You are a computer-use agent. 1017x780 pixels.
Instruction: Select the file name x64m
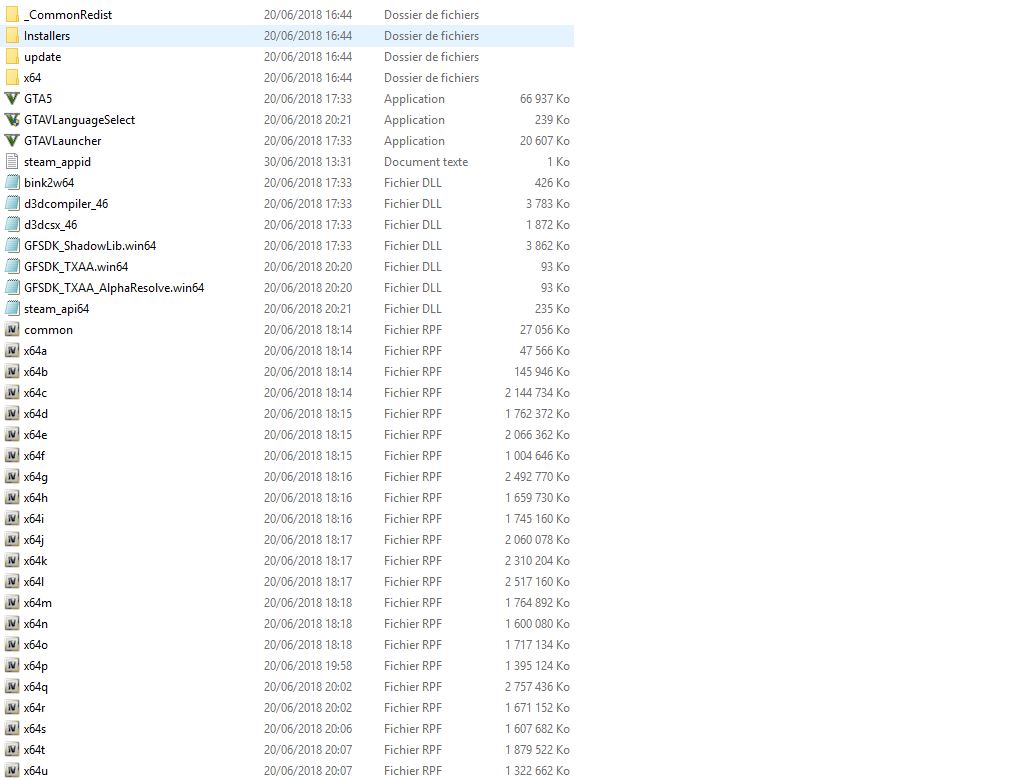coord(38,603)
